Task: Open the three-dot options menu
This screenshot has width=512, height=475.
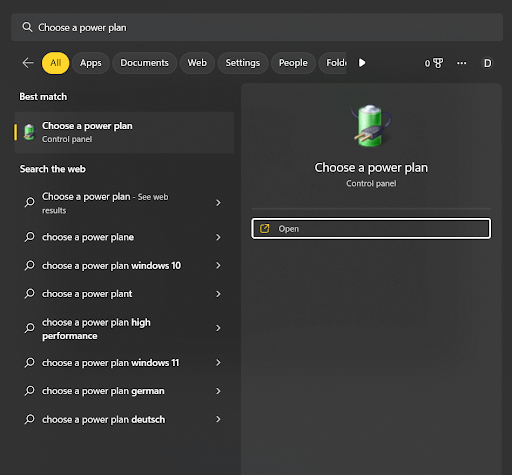Action: (462, 63)
